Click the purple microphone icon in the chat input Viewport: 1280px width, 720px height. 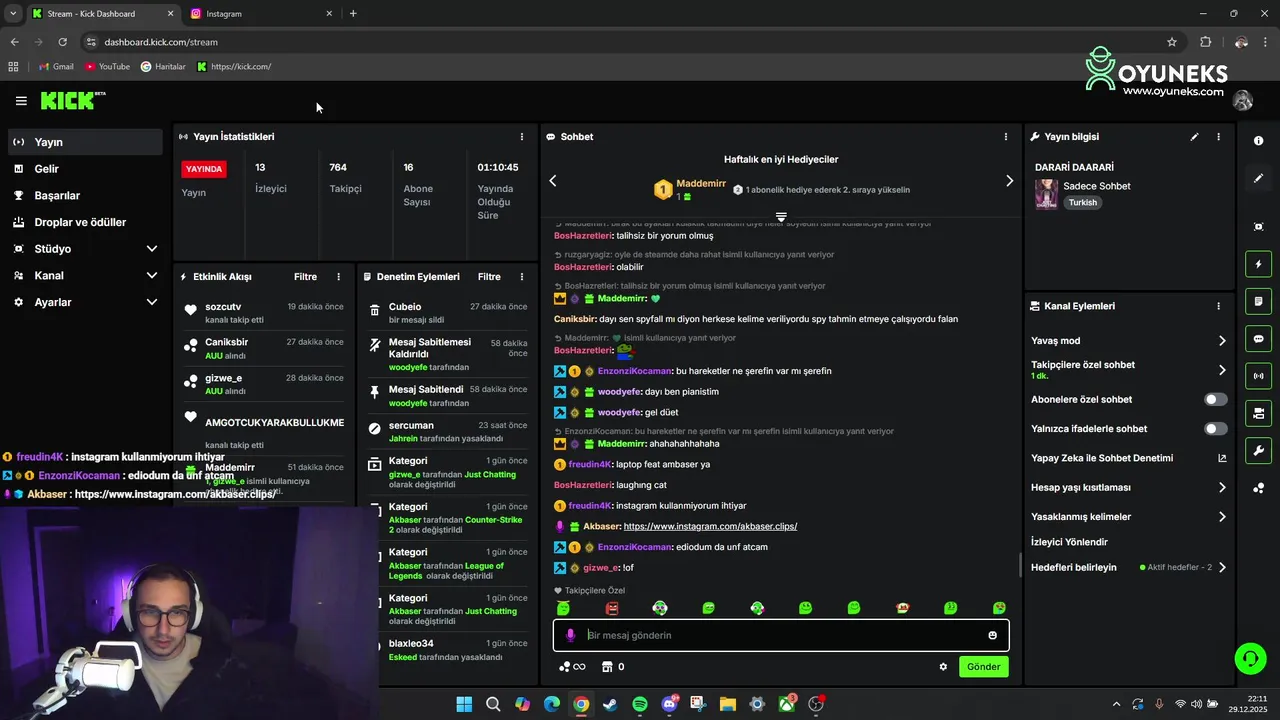point(570,635)
